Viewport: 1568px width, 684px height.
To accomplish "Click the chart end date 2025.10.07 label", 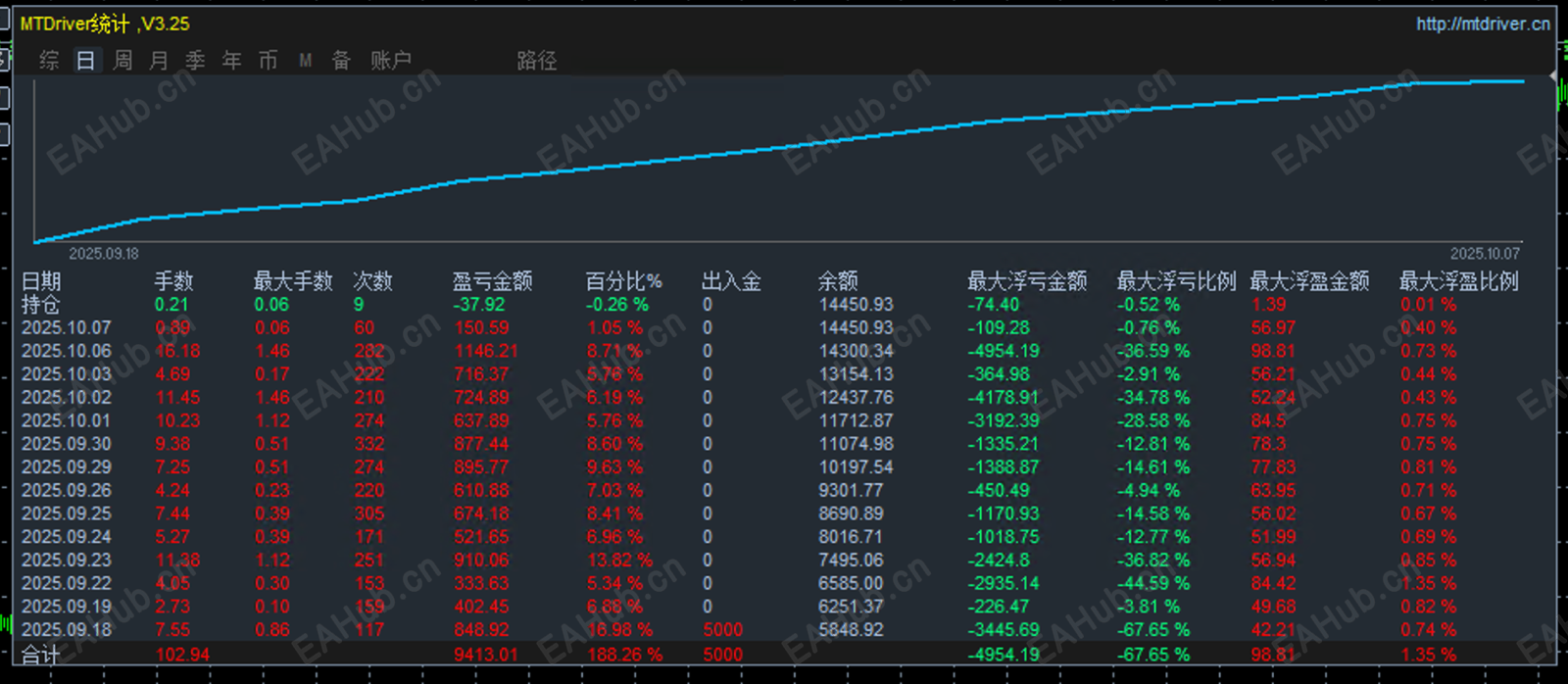I will pos(1486,254).
